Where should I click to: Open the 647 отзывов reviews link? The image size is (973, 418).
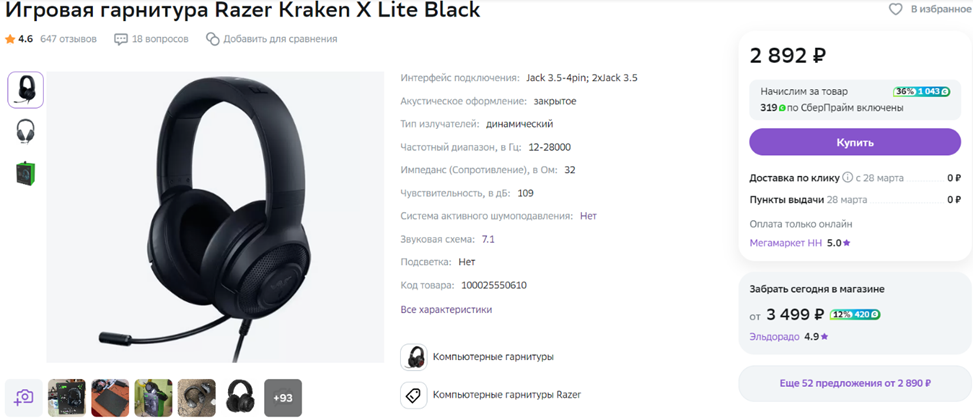coord(68,39)
